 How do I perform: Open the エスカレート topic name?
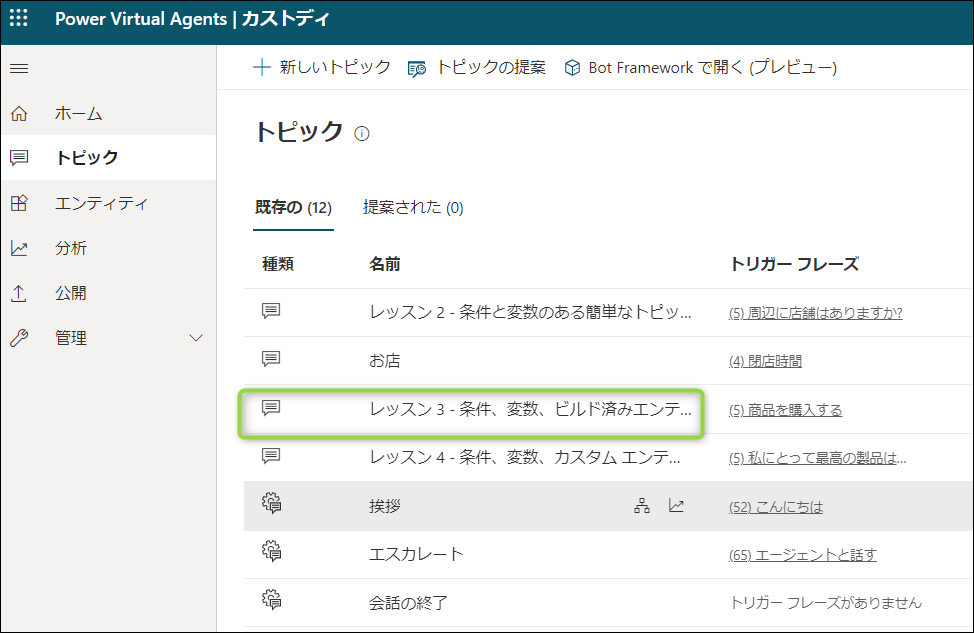(x=416, y=554)
